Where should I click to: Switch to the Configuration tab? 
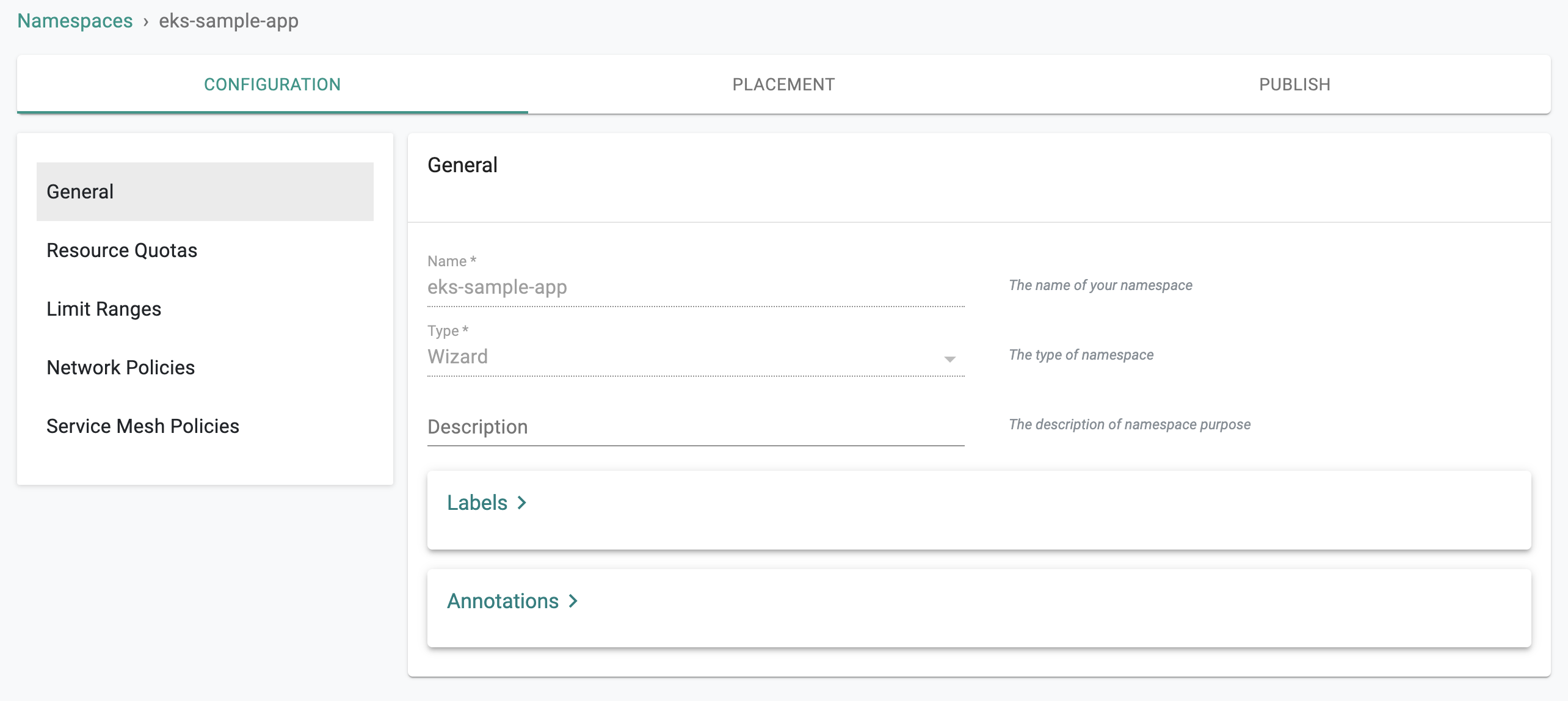[272, 84]
